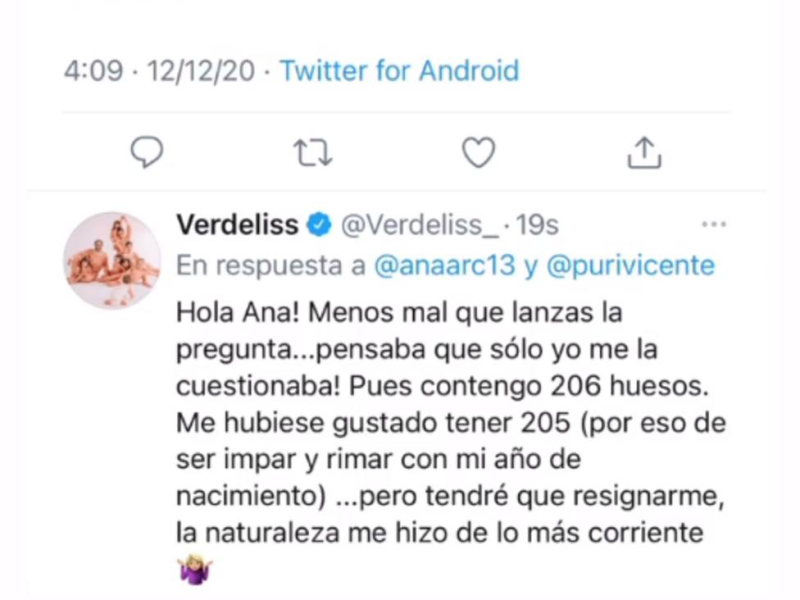Open the @anaarc13 mention
The width and height of the screenshot is (800, 600).
pyautogui.click(x=444, y=266)
